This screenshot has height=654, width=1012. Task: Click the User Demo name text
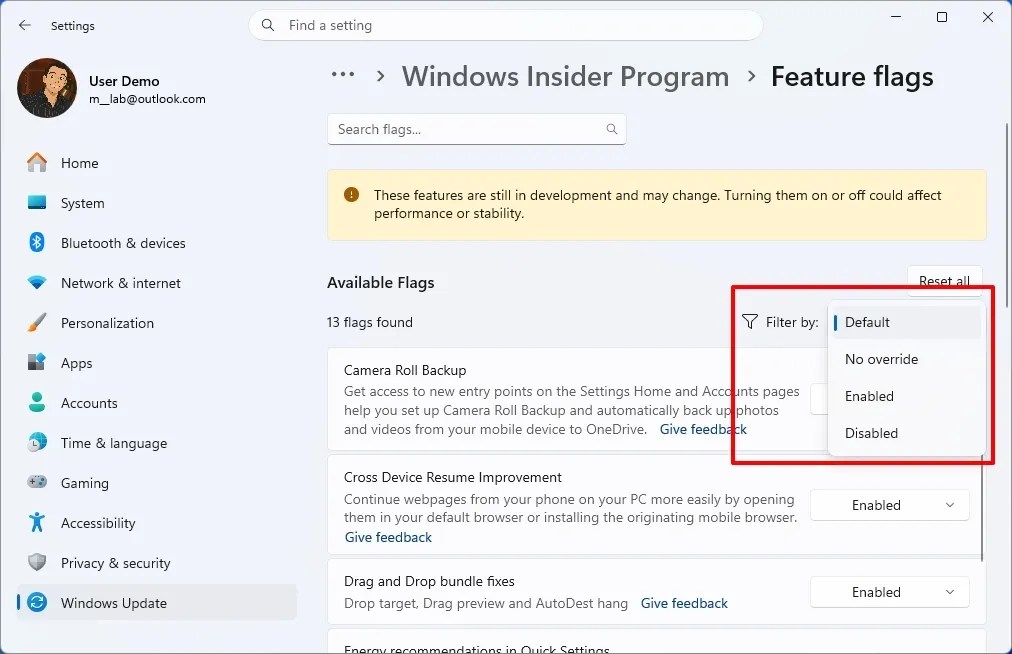pyautogui.click(x=124, y=81)
